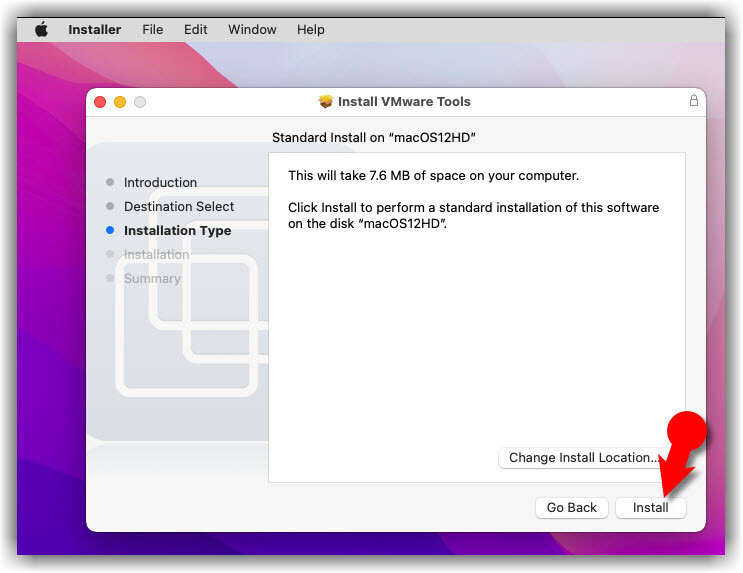Close the Install VMware Tools window
The height and width of the screenshot is (573, 743).
coord(100,102)
